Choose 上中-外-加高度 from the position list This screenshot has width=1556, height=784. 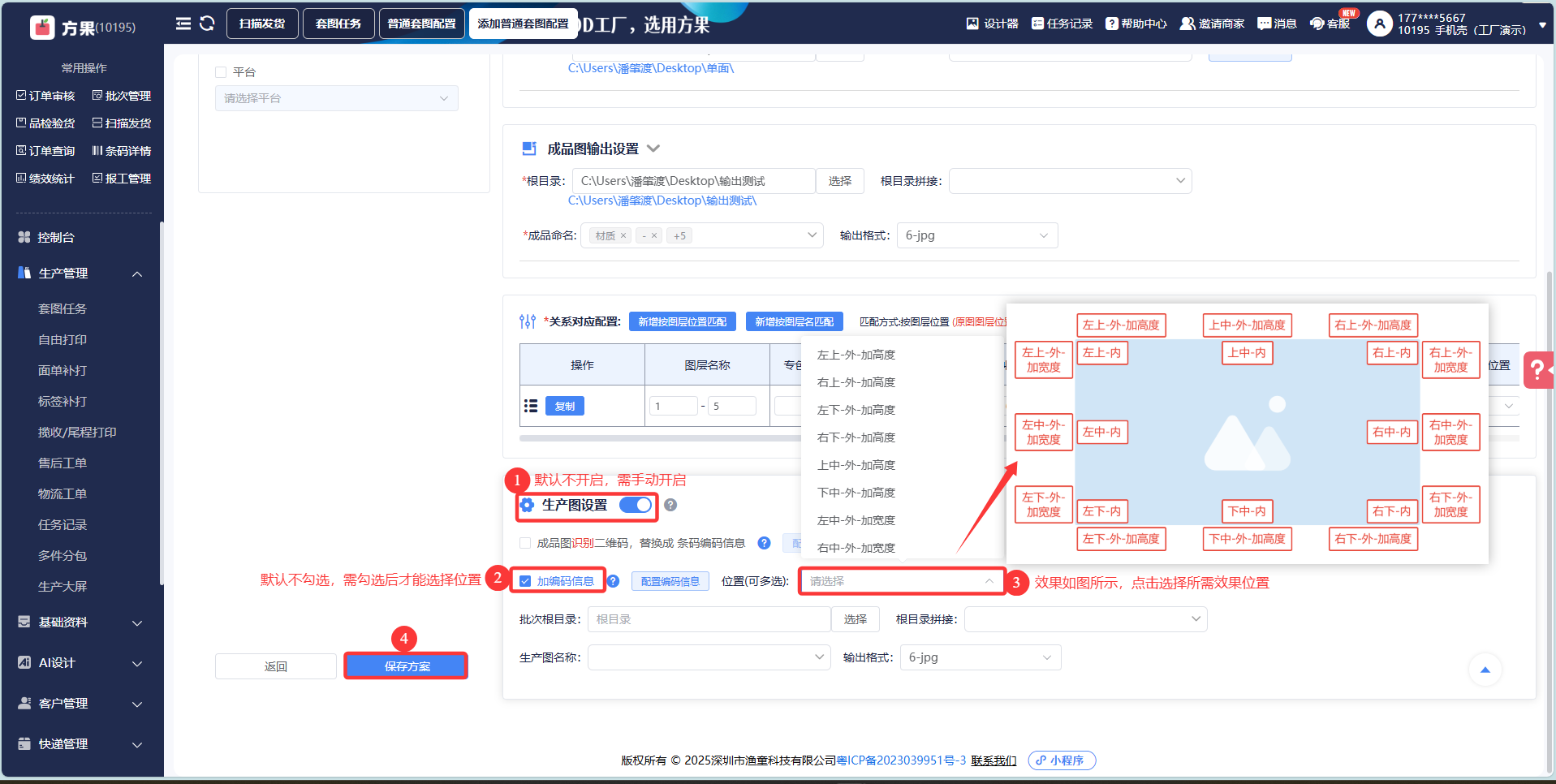tap(856, 465)
